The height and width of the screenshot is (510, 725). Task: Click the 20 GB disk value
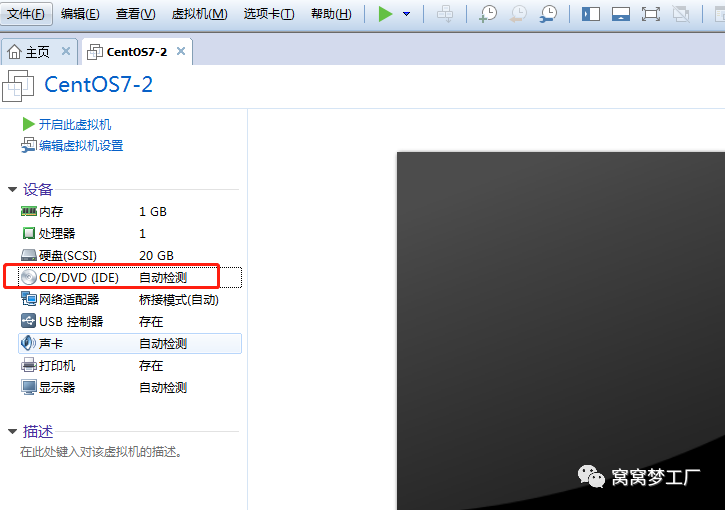pyautogui.click(x=156, y=256)
